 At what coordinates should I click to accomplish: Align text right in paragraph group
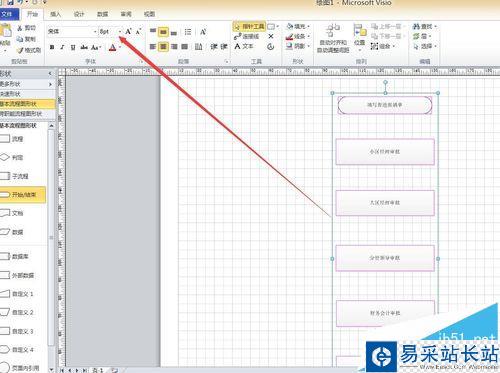(174, 47)
